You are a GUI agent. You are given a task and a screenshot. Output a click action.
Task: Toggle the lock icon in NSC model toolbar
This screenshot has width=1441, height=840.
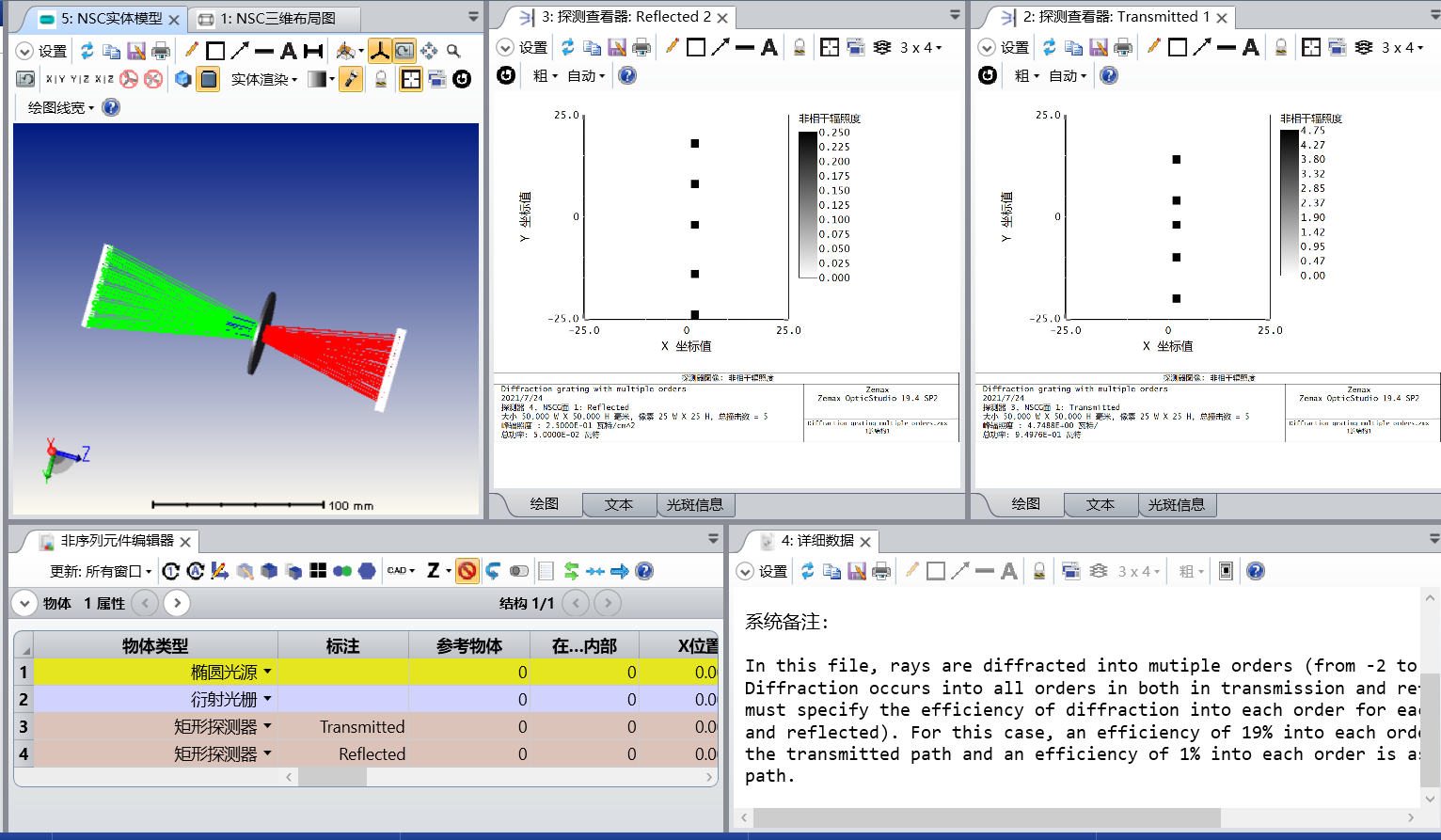[383, 79]
